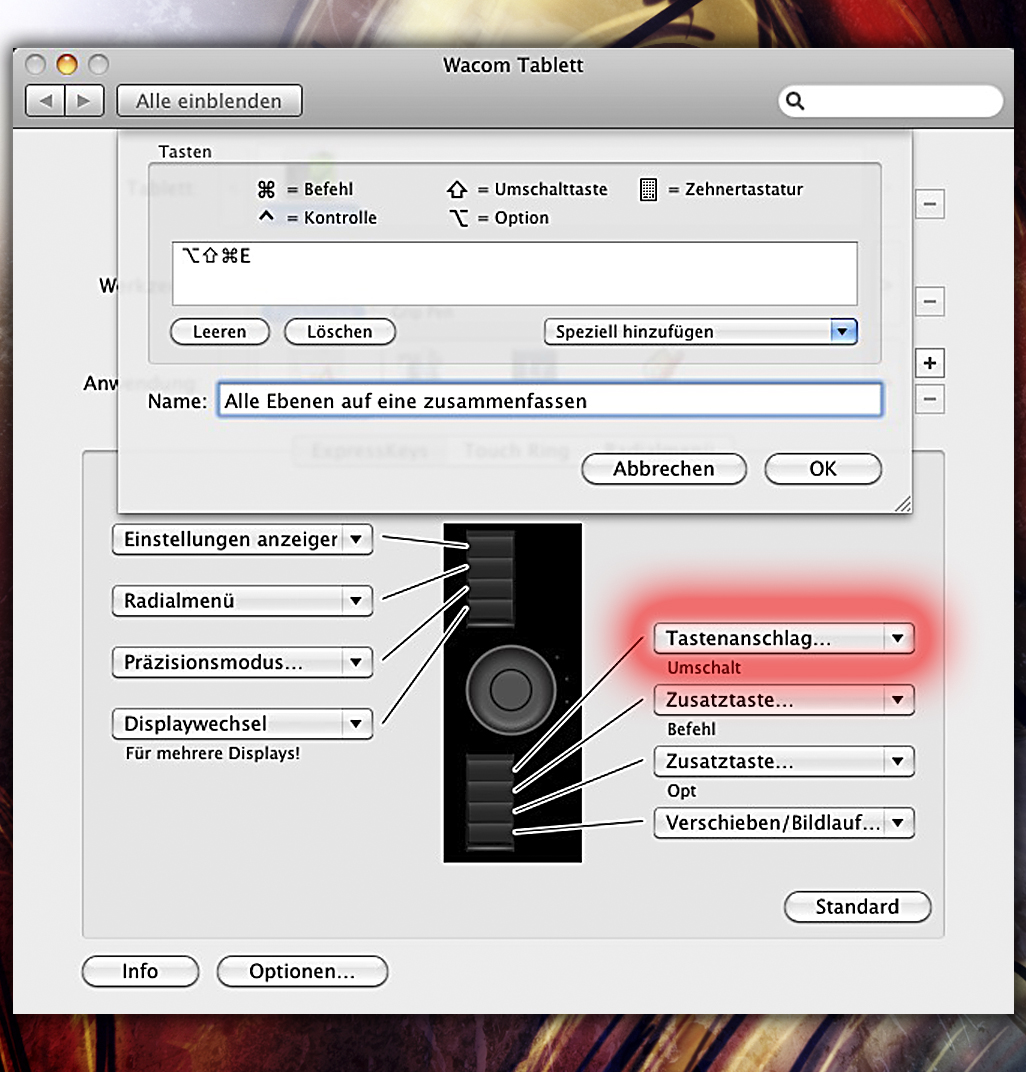Click into the Name text field
The height and width of the screenshot is (1072, 1026).
point(548,401)
